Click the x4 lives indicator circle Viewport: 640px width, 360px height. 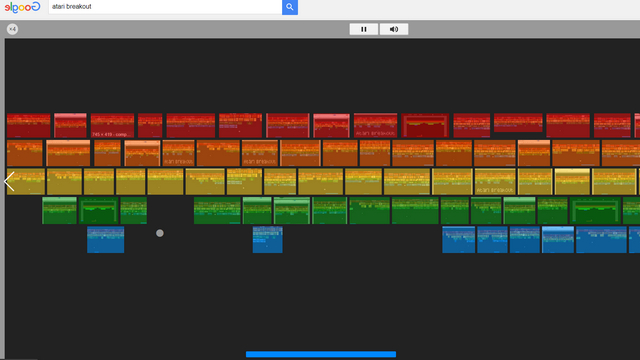(12, 29)
